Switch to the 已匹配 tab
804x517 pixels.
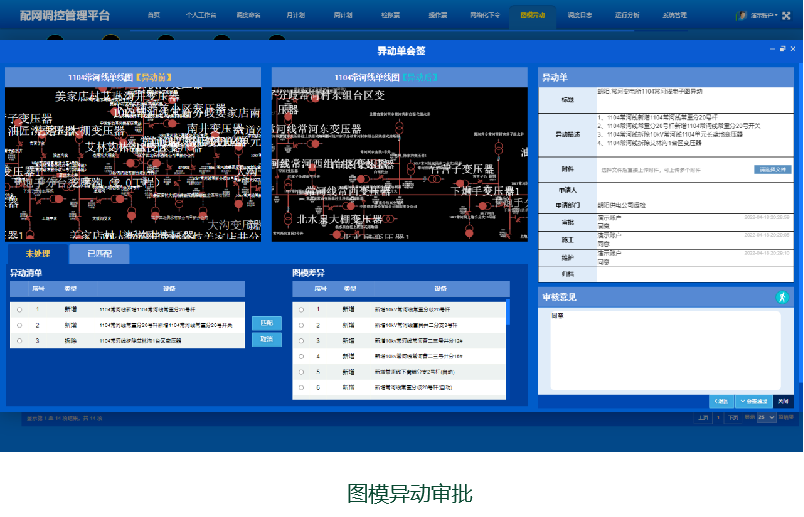(99, 255)
